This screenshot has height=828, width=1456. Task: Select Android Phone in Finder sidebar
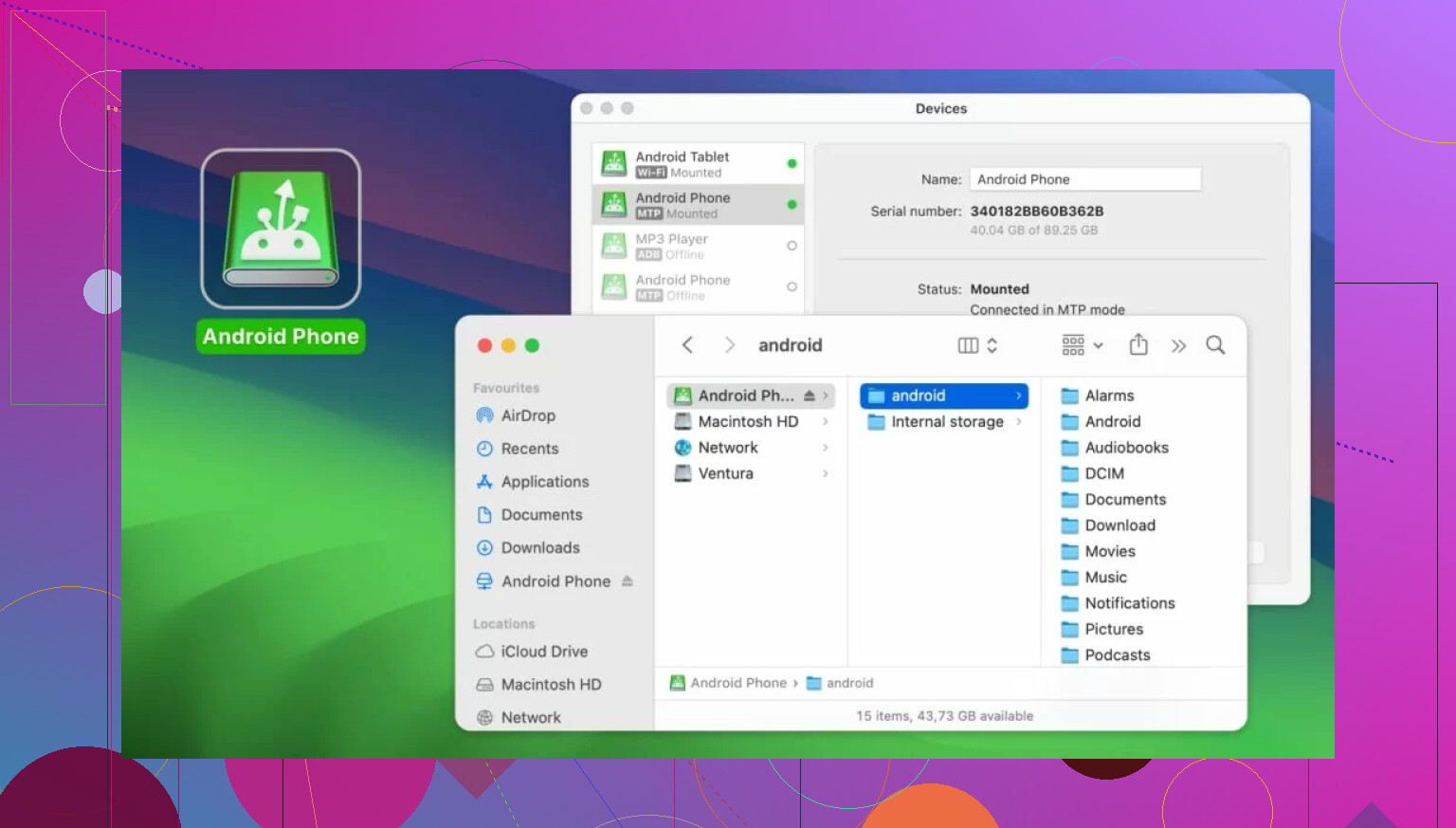pyautogui.click(x=543, y=581)
